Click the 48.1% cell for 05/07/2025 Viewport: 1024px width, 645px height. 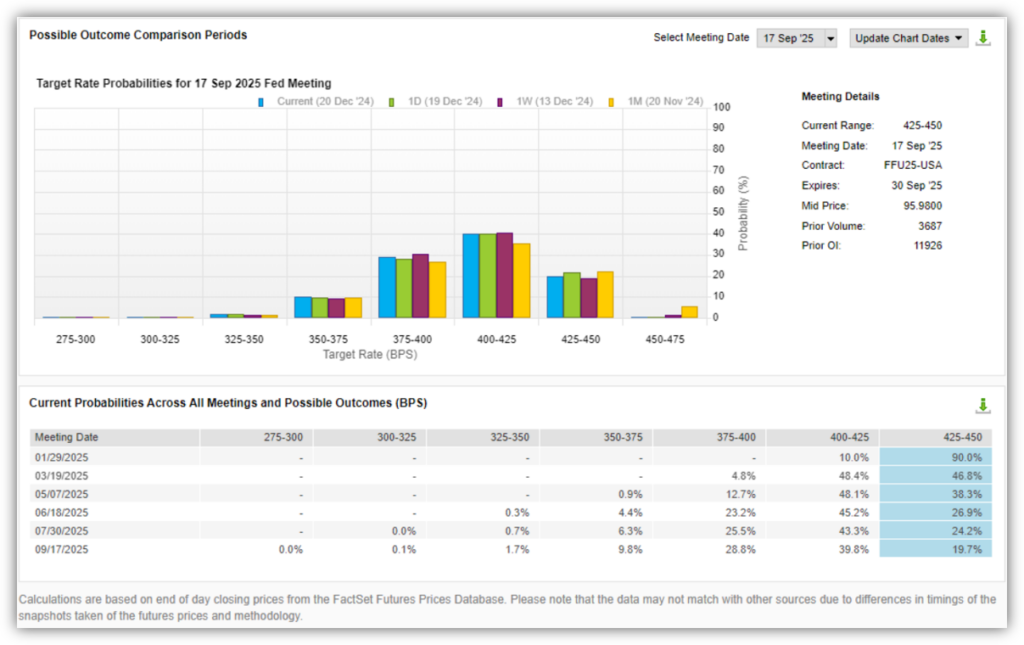coord(823,494)
